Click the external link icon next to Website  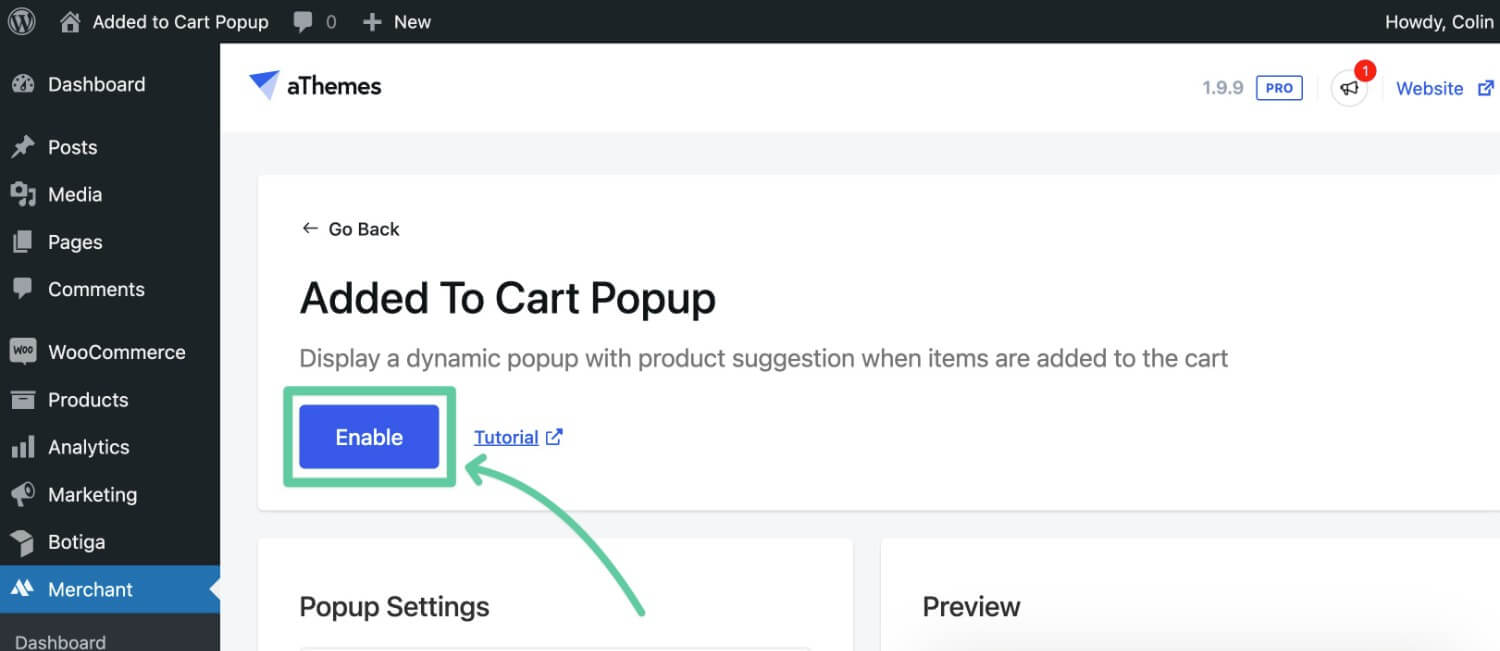click(1484, 88)
